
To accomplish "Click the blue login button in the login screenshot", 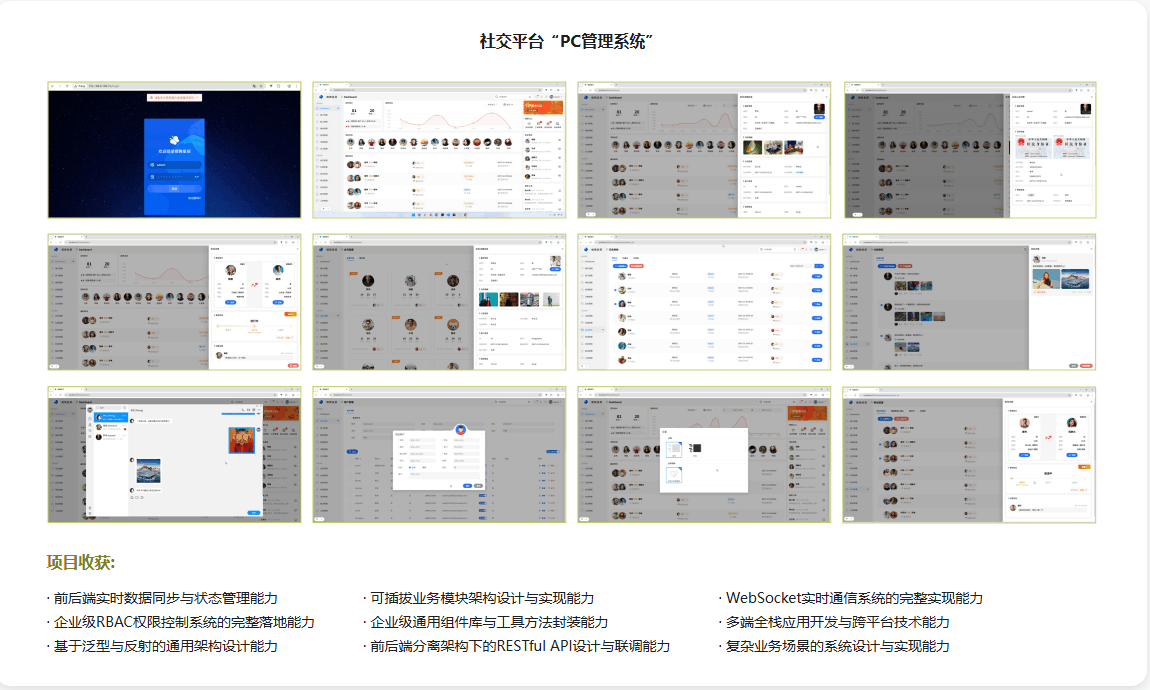I will pyautogui.click(x=174, y=188).
